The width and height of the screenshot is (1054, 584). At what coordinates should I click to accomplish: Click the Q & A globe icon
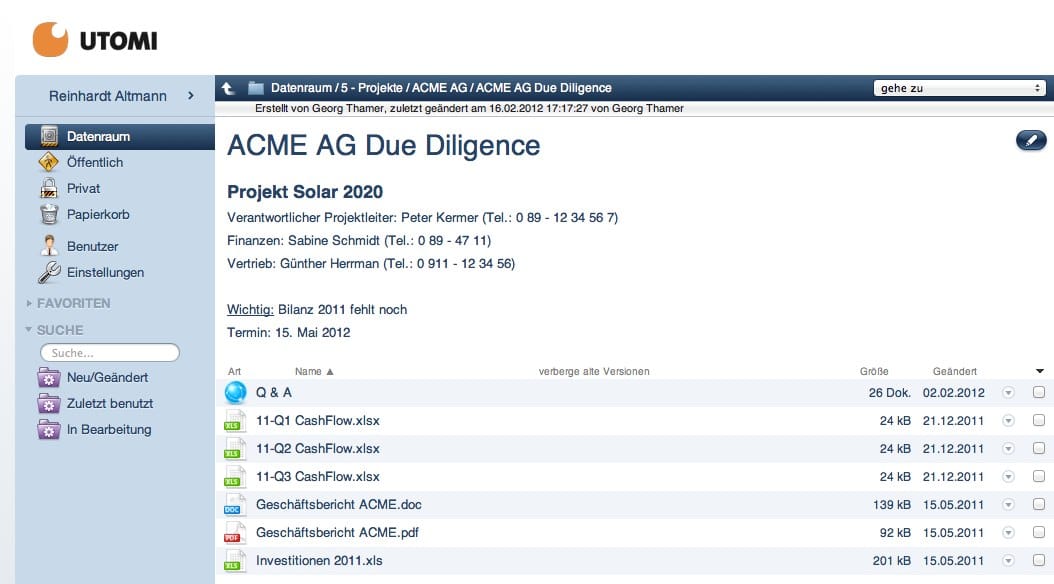click(x=235, y=393)
